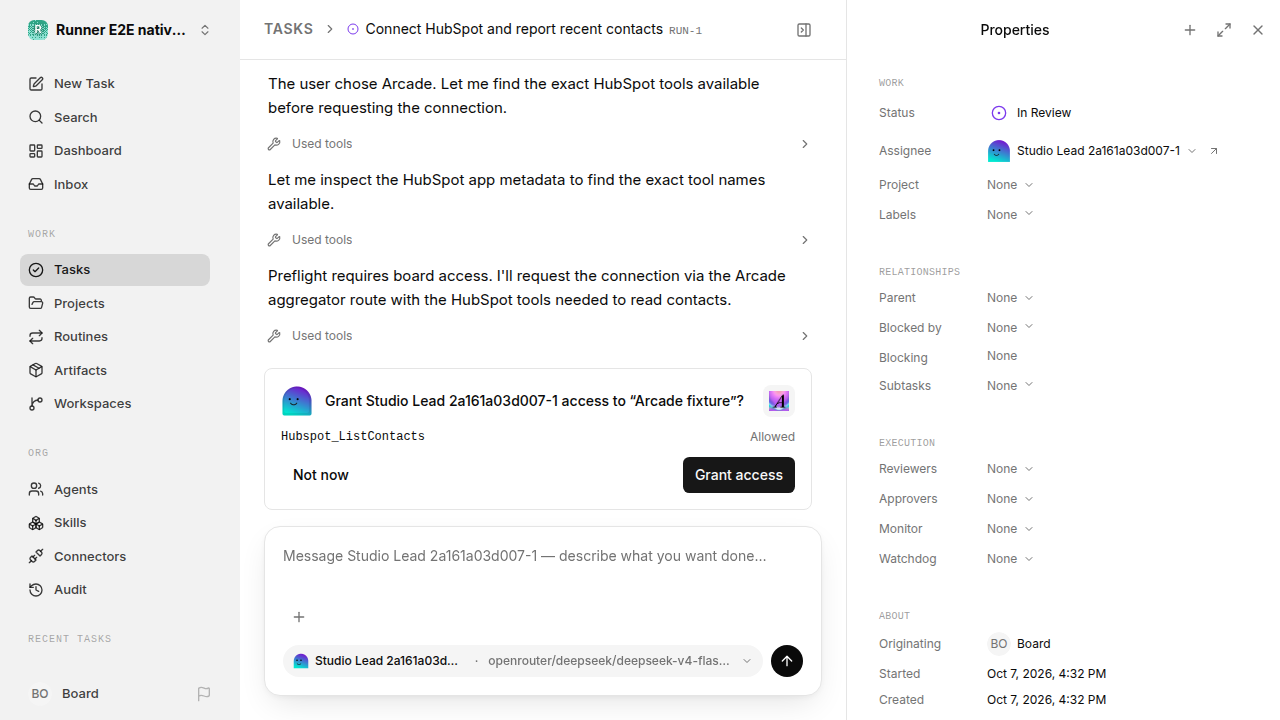Click the Hubspot_ListContacts tool name
The width and height of the screenshot is (1280, 720).
[x=353, y=437]
